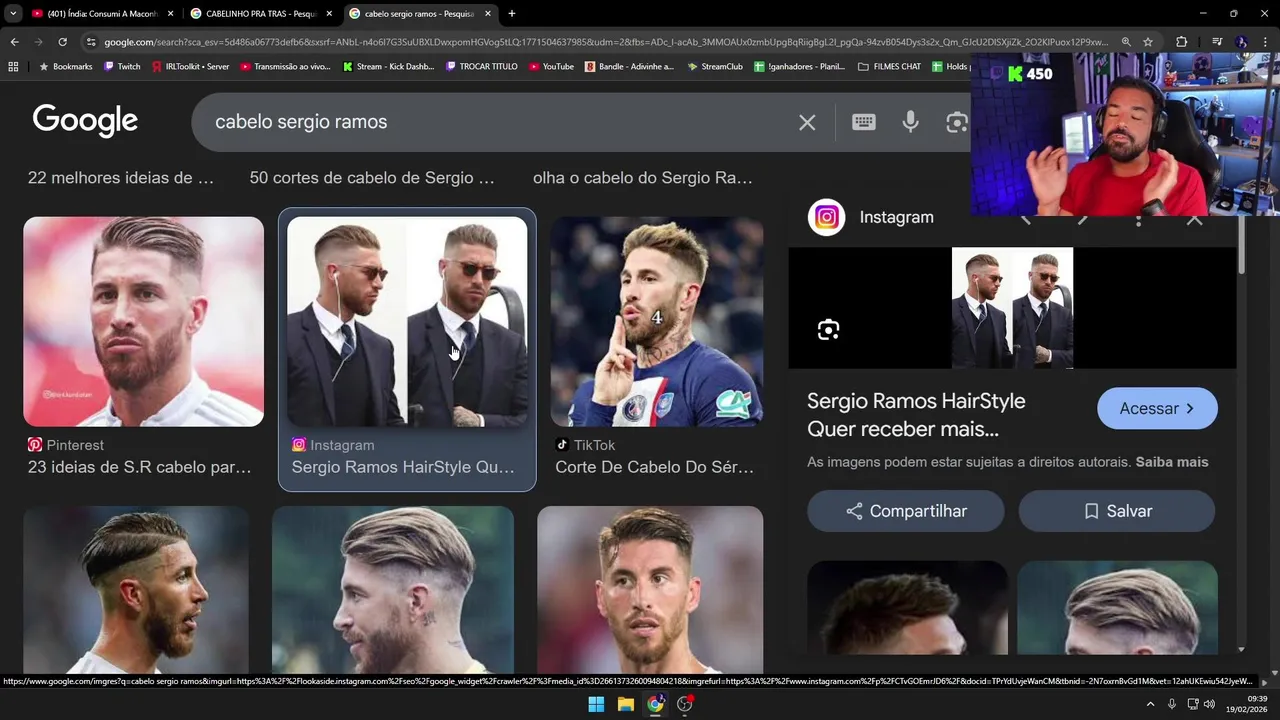Open the 'Sergio Ramos HairStyle Qu...' result title
Screen dimensions: 1280x720
(403, 467)
